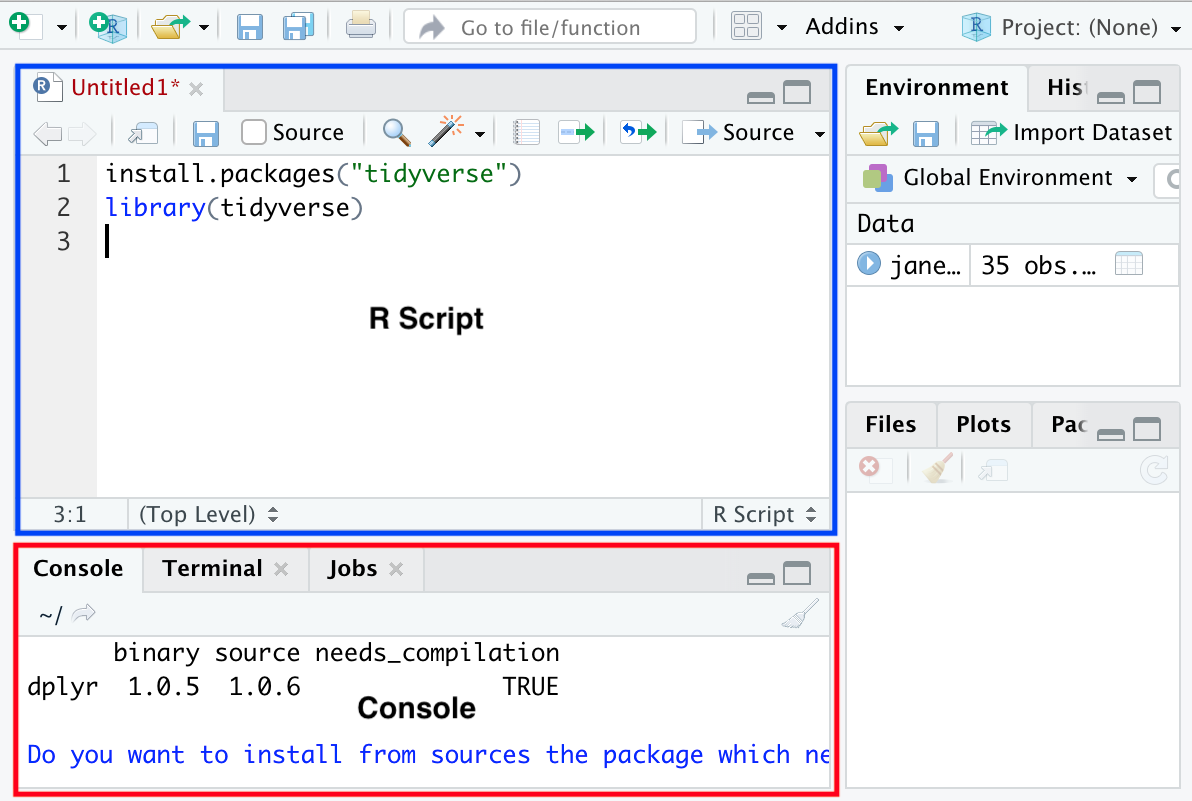Close the Terminal tab

point(281,569)
